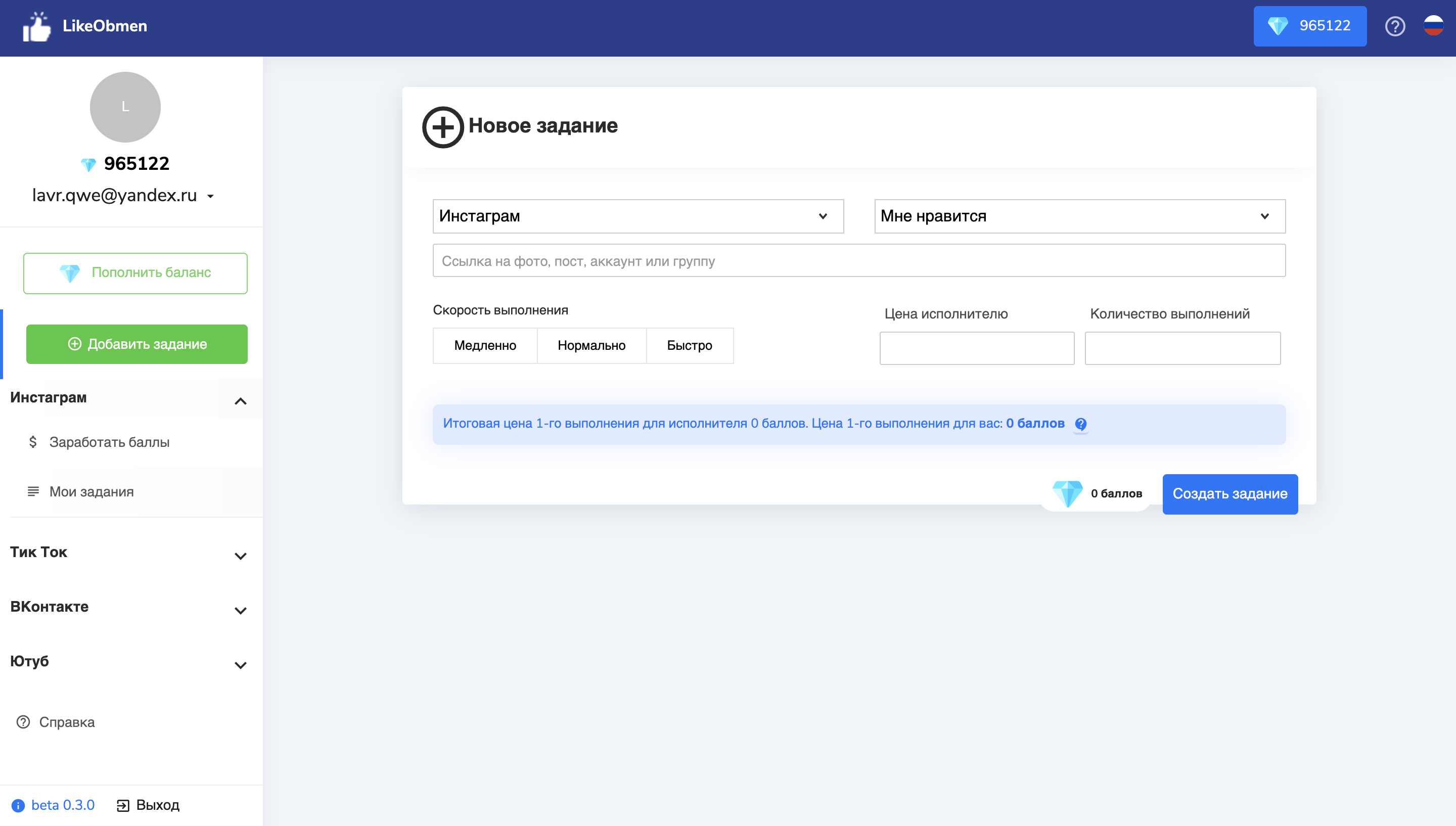Open help via header question mark icon
The image size is (1456, 826).
pyautogui.click(x=1395, y=26)
